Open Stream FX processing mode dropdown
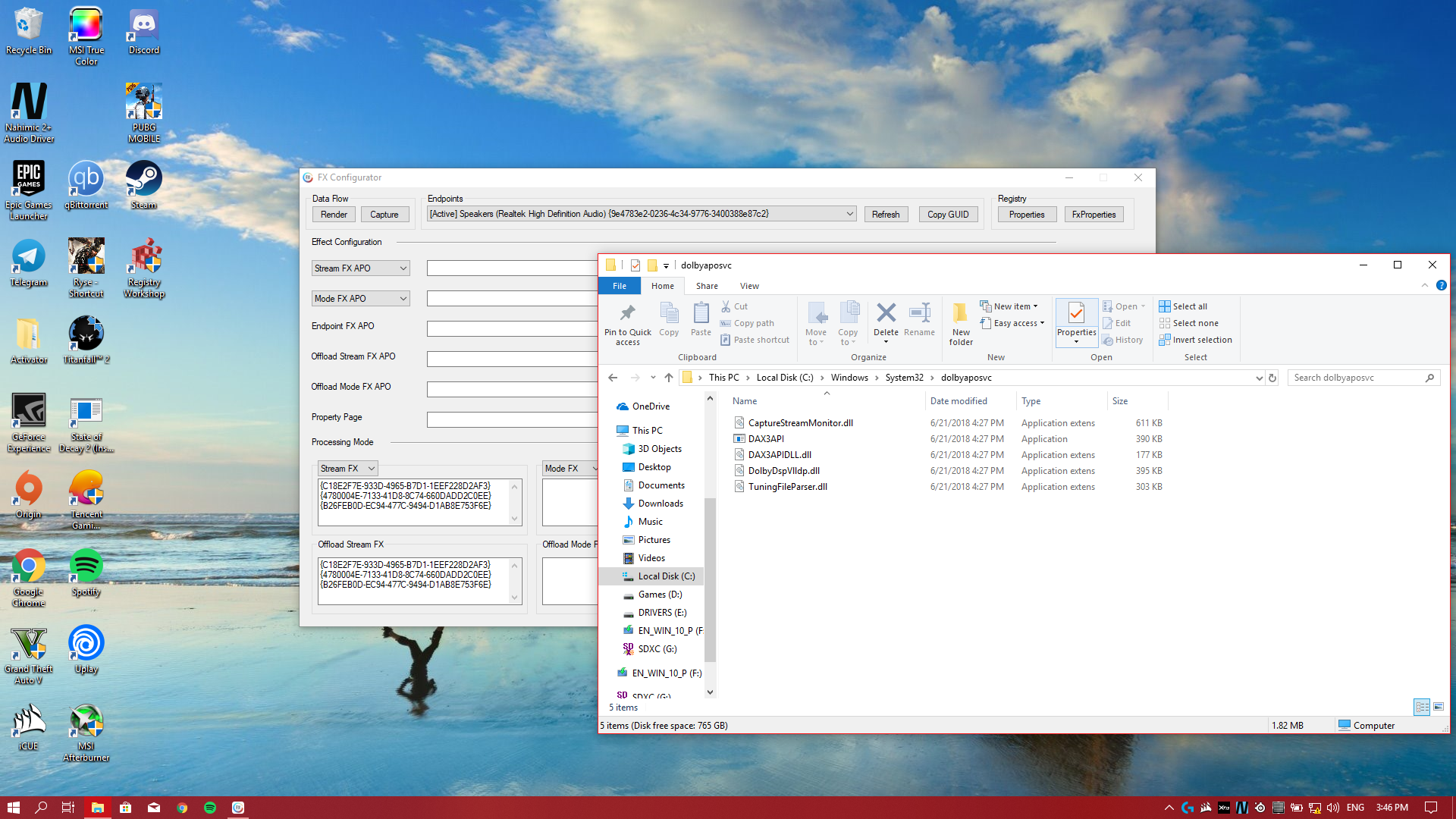 point(347,469)
